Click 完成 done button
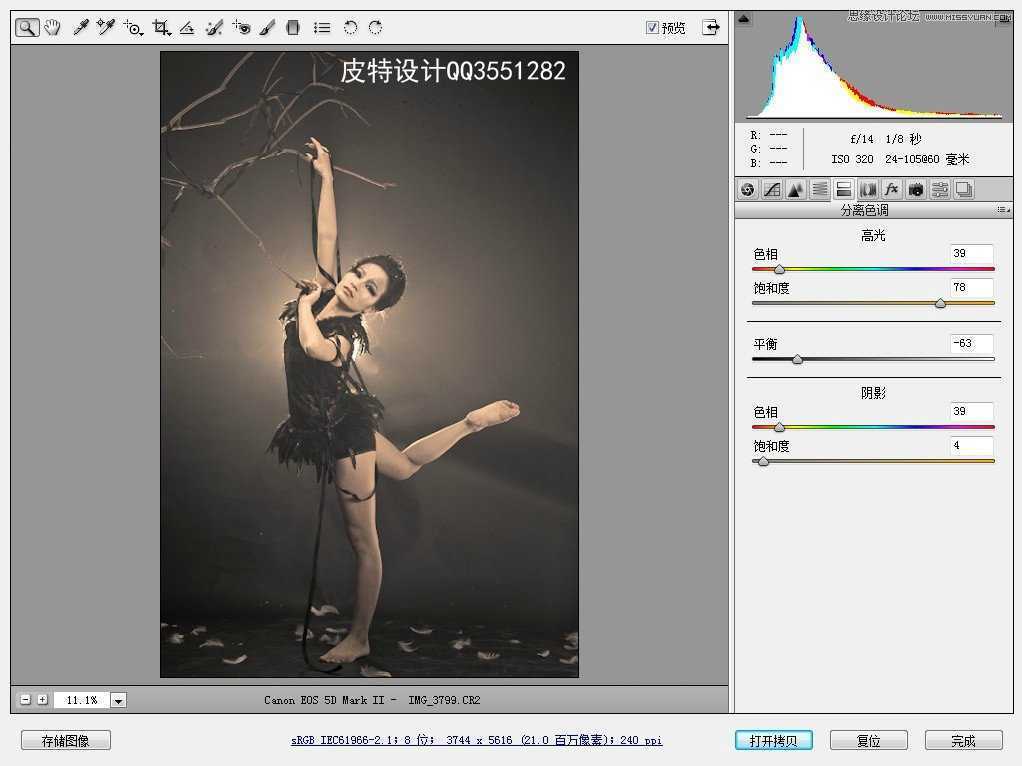 963,741
